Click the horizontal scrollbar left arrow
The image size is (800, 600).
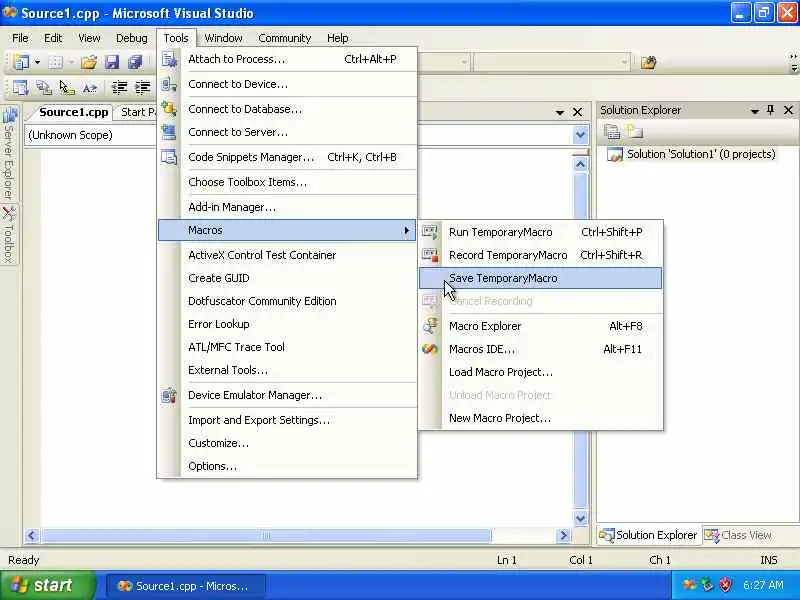(32, 535)
